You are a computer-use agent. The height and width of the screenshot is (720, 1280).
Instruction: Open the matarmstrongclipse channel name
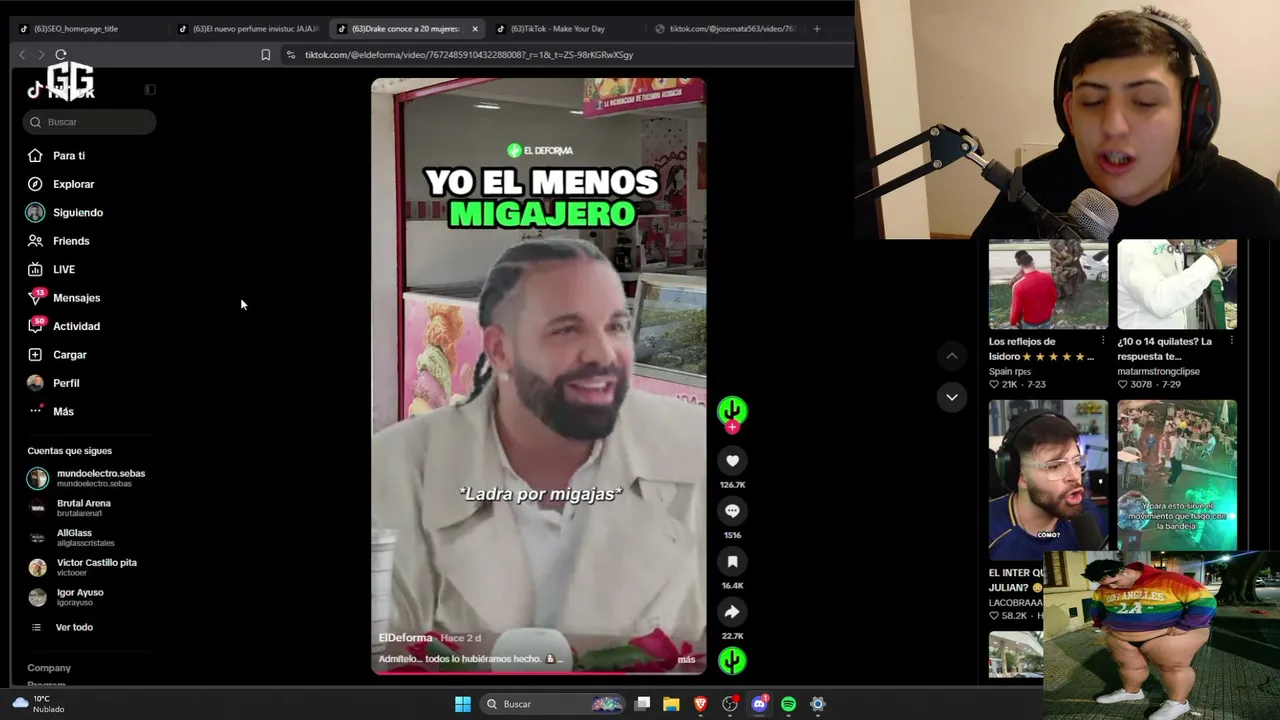[1159, 372]
